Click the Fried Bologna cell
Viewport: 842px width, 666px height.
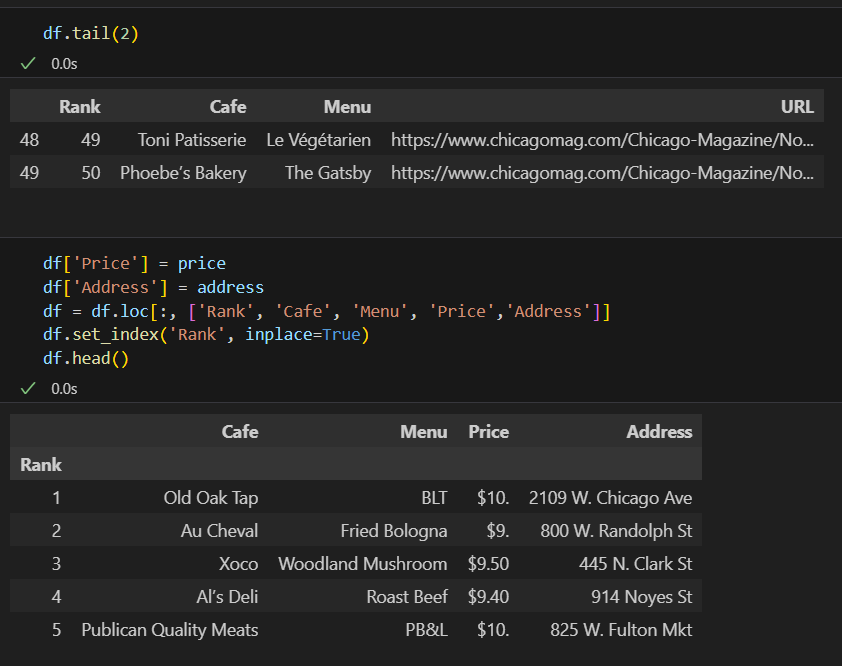coord(394,531)
